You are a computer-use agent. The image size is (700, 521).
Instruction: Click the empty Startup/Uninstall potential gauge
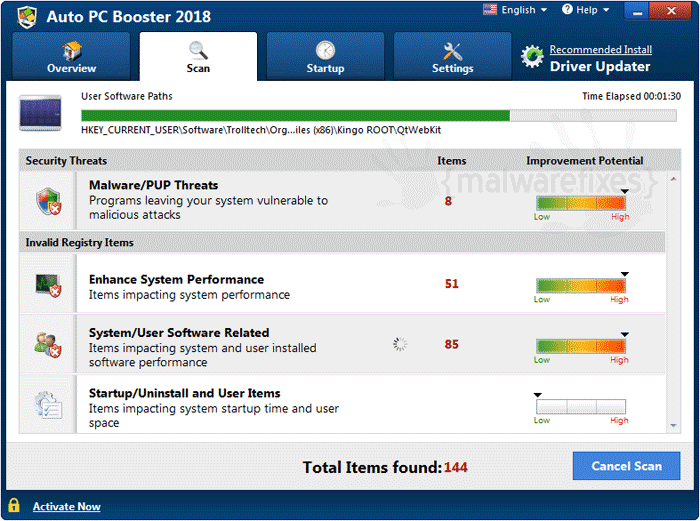(581, 407)
